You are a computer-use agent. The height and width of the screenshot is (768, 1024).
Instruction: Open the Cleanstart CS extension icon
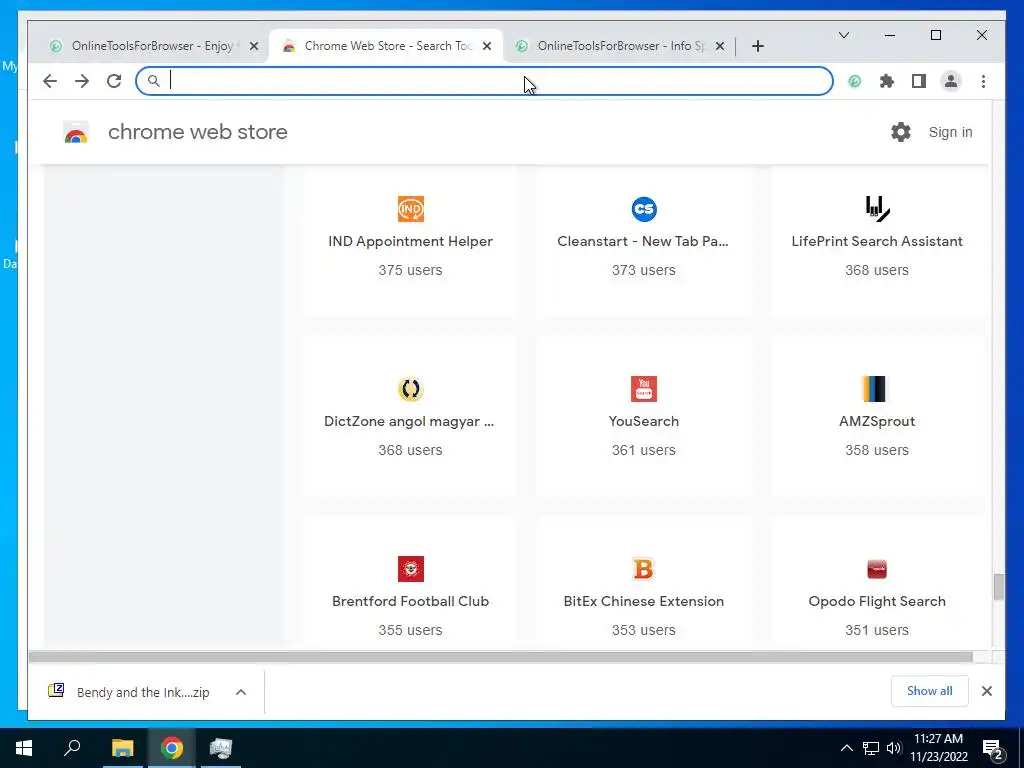(x=644, y=209)
